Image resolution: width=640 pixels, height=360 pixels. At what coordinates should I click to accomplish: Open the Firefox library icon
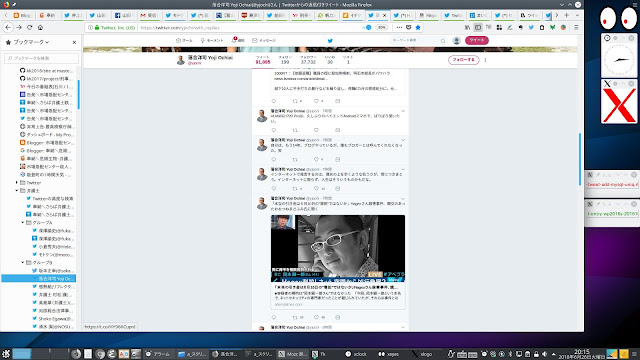point(467,27)
